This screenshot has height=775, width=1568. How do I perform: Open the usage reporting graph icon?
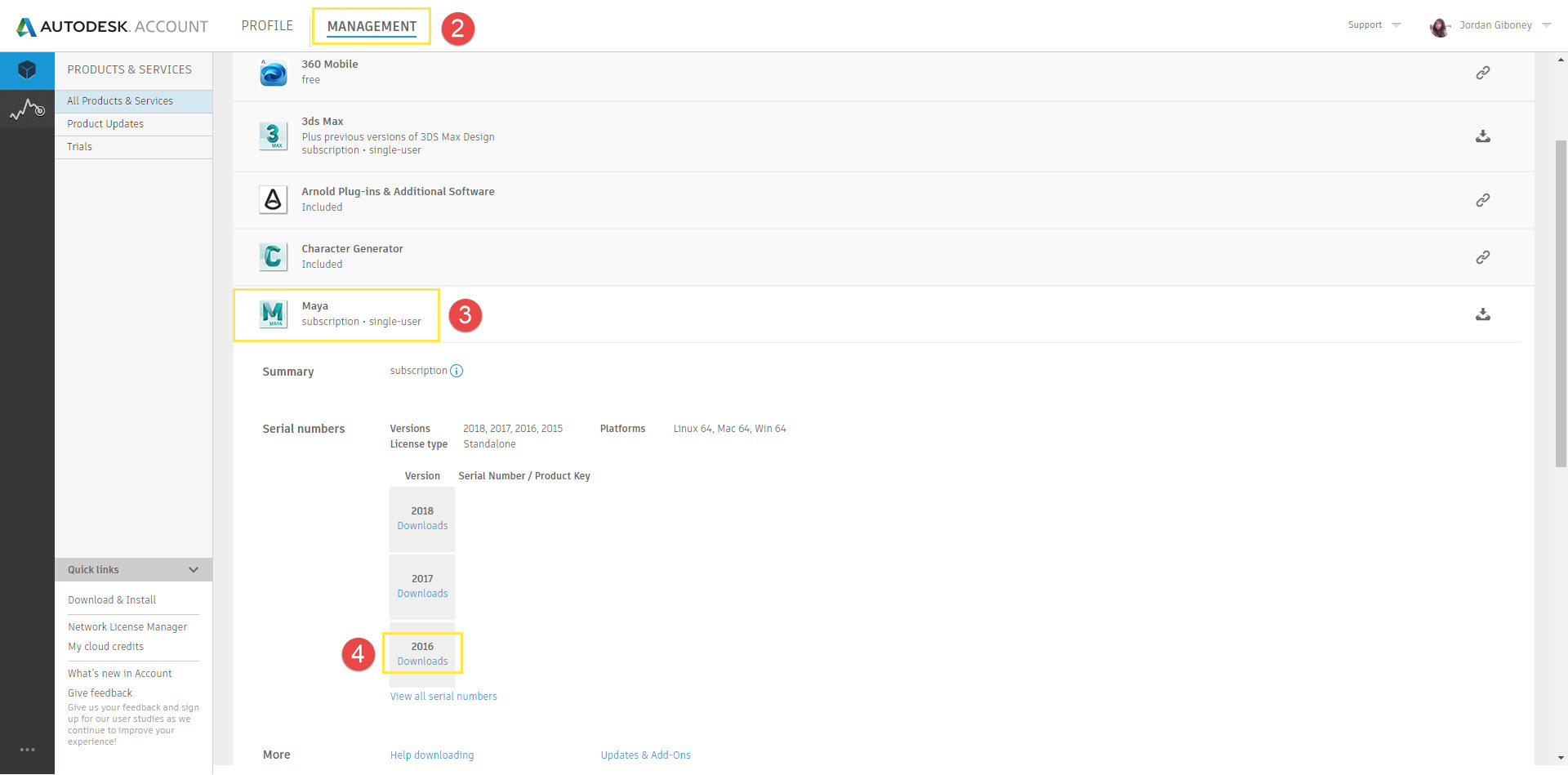27,109
